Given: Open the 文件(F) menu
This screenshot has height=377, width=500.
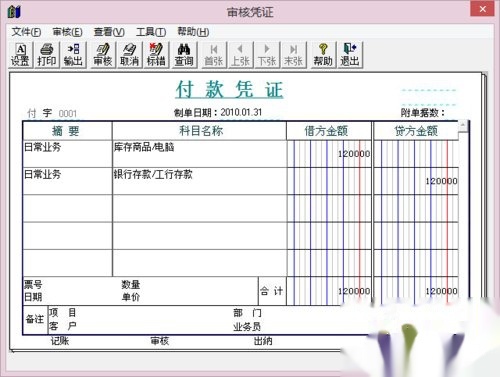Looking at the screenshot, I should pos(26,32).
